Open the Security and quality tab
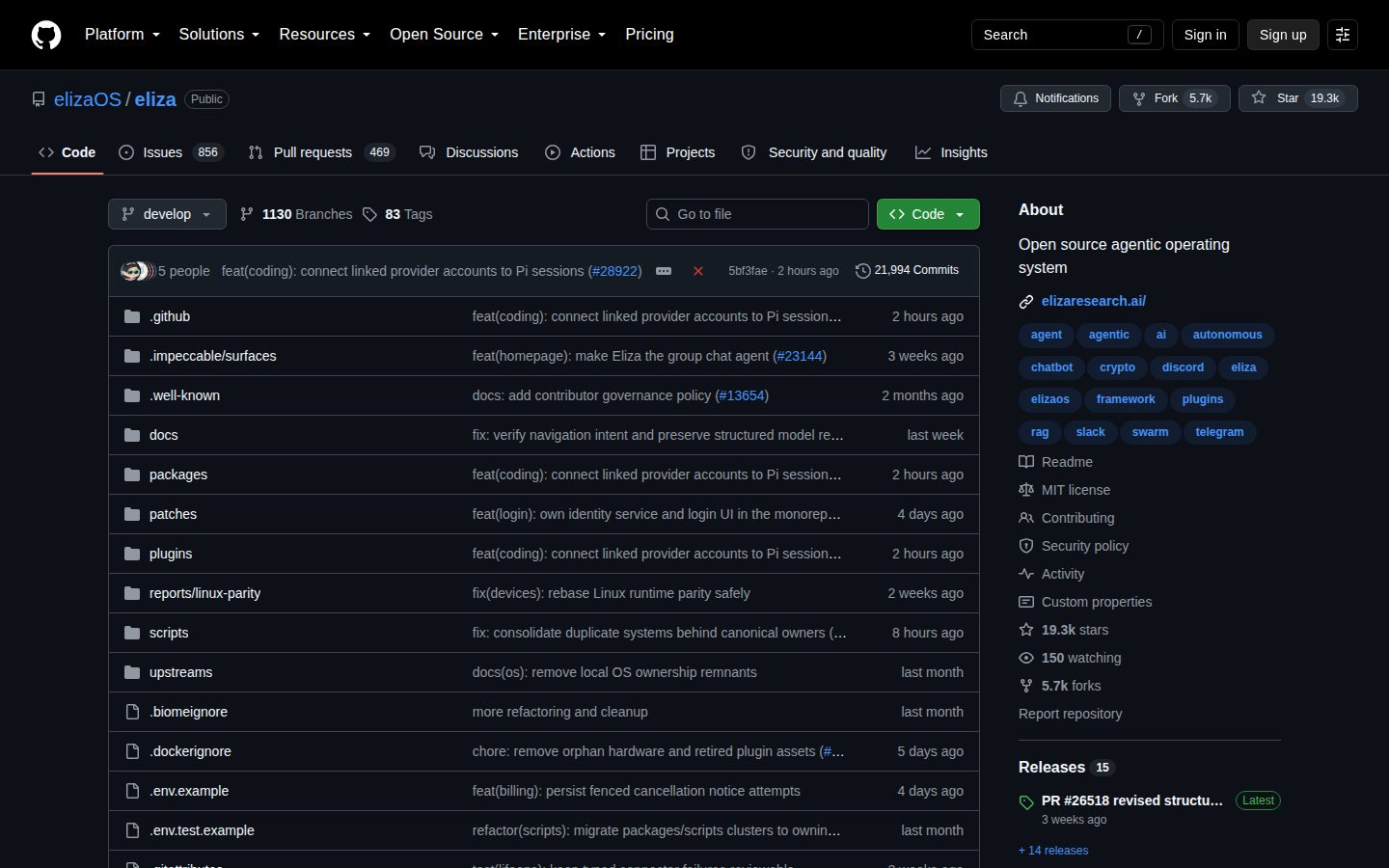Image resolution: width=1389 pixels, height=868 pixels. point(814,152)
